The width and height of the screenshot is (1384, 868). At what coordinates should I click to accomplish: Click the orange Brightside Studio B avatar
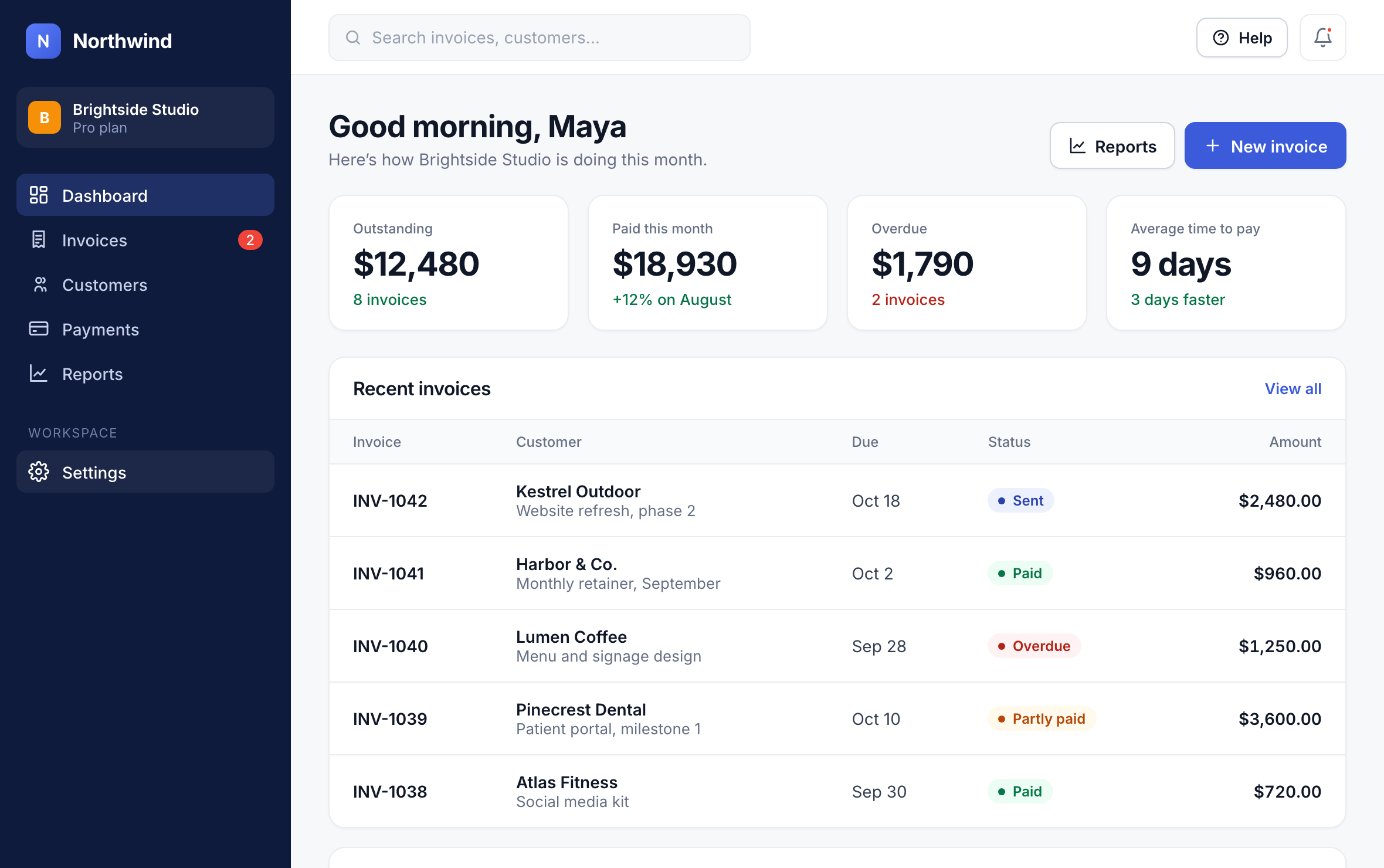(x=45, y=117)
